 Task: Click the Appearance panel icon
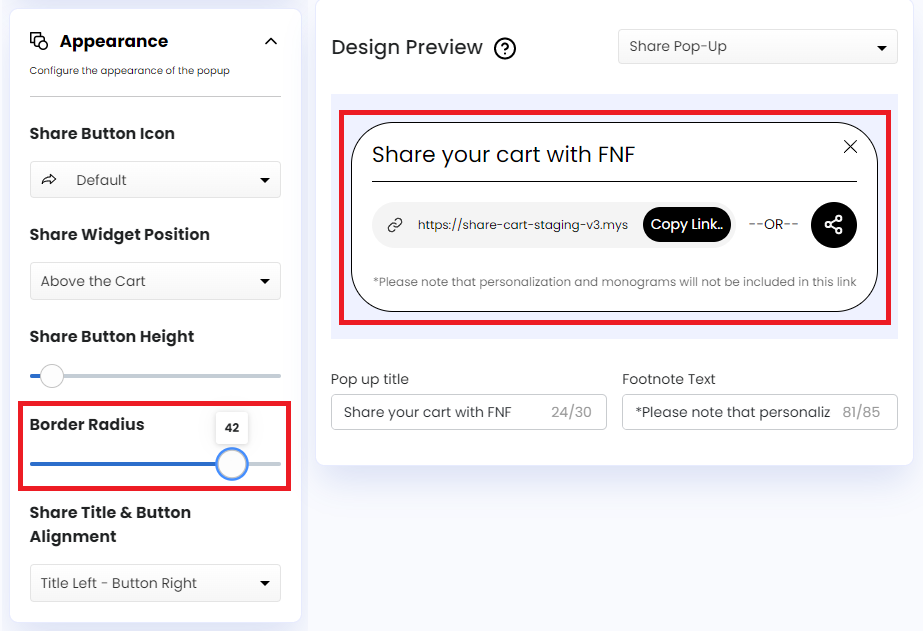[x=41, y=40]
